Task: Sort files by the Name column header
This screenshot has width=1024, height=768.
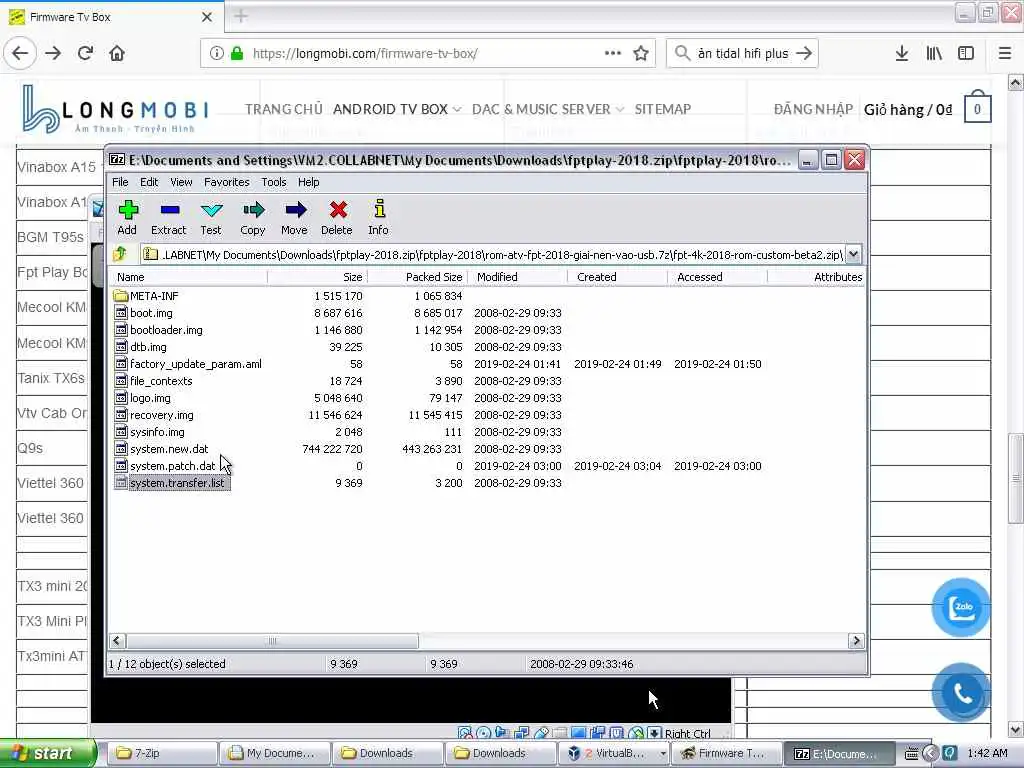Action: tap(188, 277)
